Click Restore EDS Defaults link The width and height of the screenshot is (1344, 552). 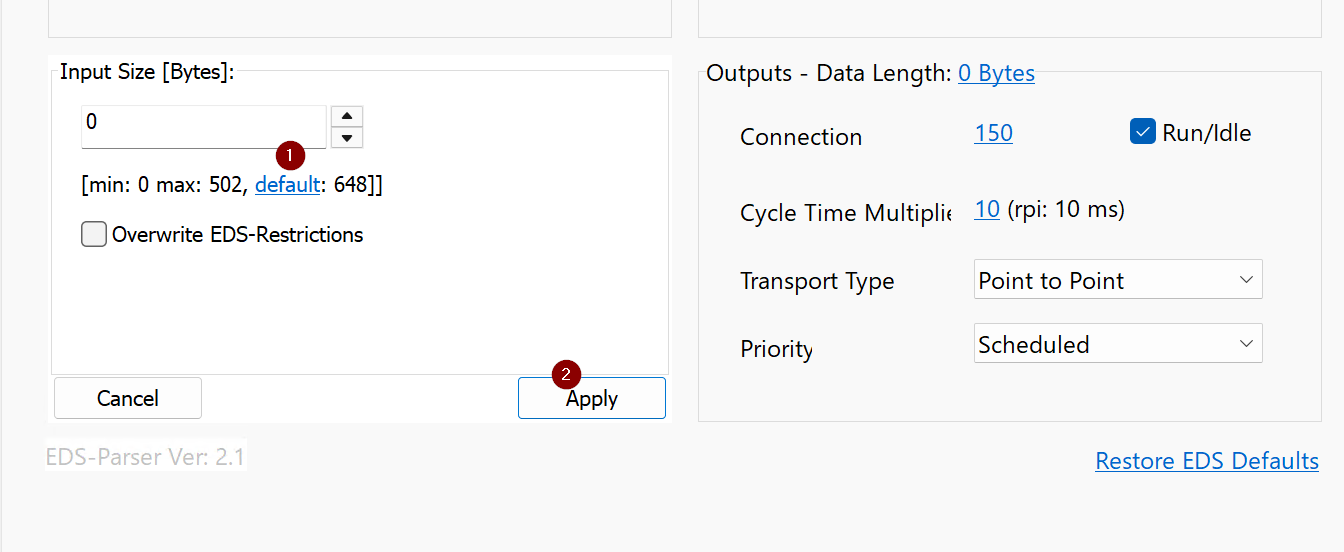tap(1207, 461)
